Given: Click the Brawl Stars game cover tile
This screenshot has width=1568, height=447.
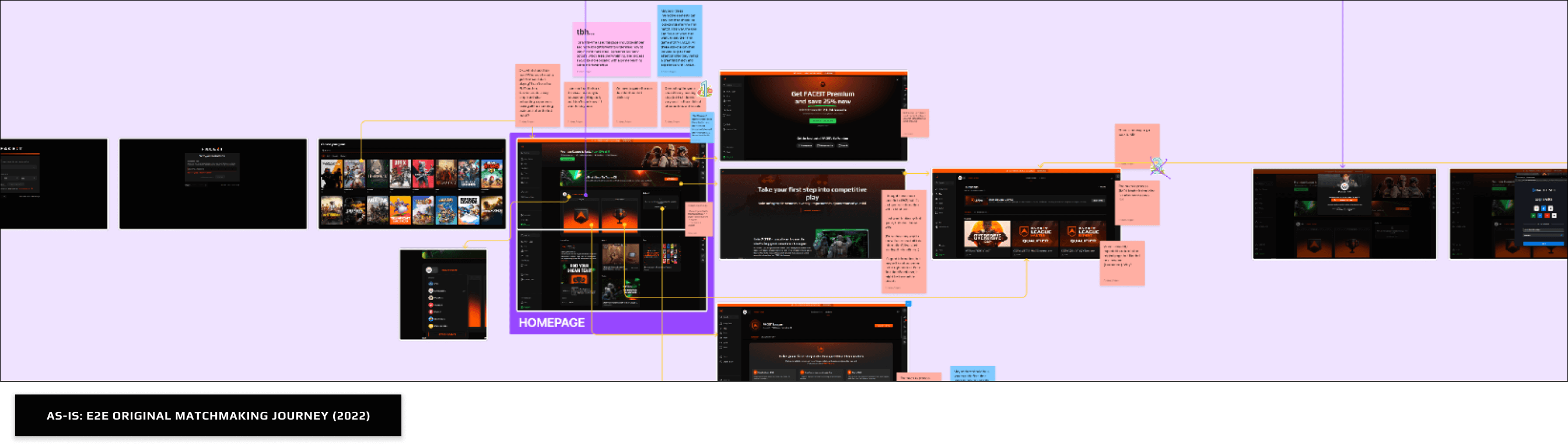Looking at the screenshot, I should click(491, 174).
